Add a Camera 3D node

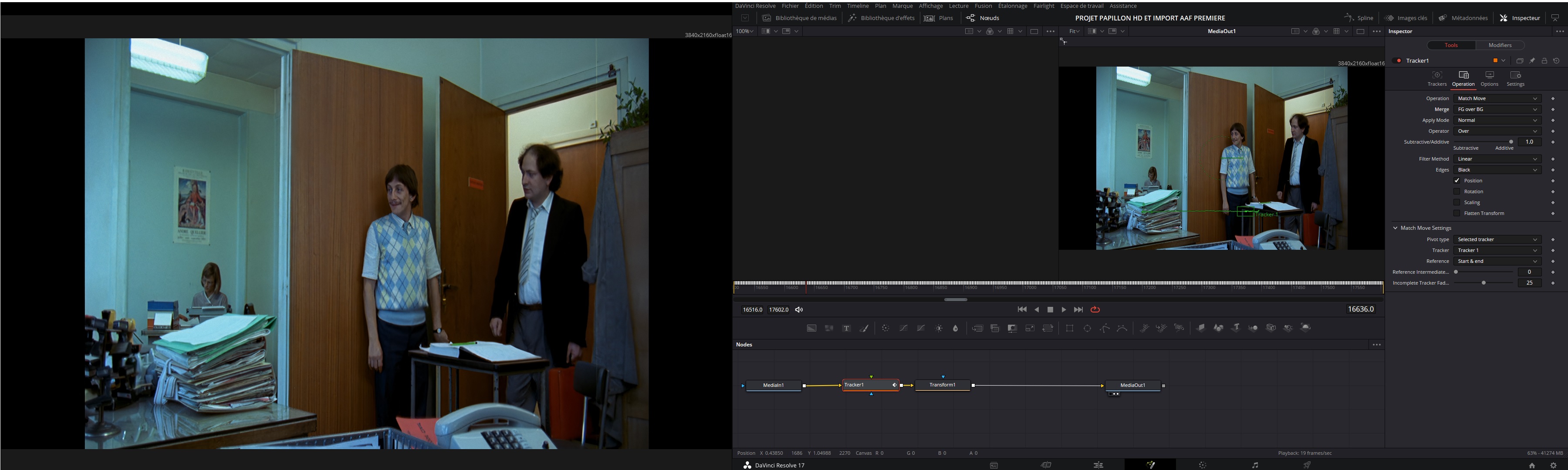[x=1271, y=328]
